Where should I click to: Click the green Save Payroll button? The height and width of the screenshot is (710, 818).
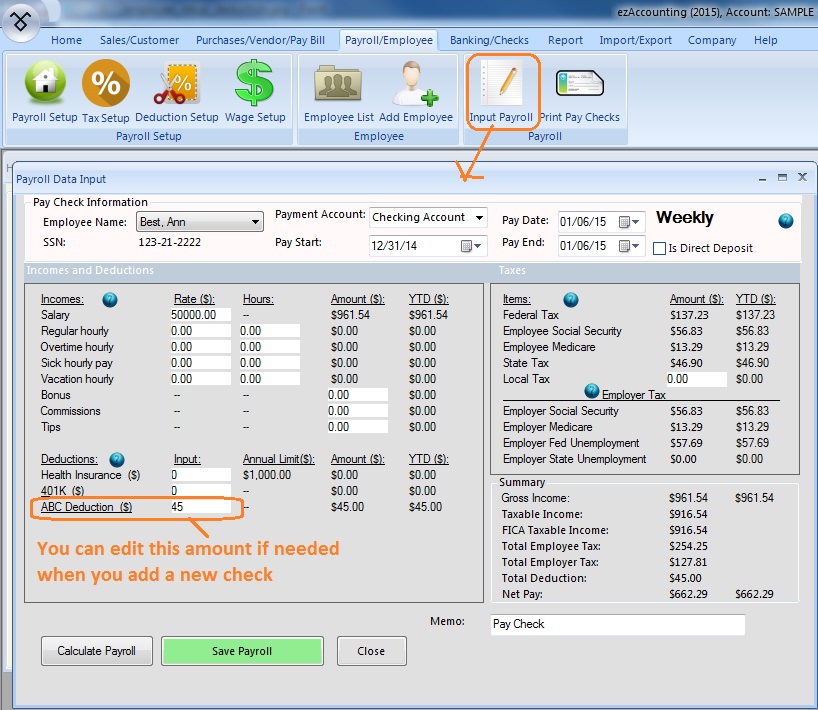[242, 651]
